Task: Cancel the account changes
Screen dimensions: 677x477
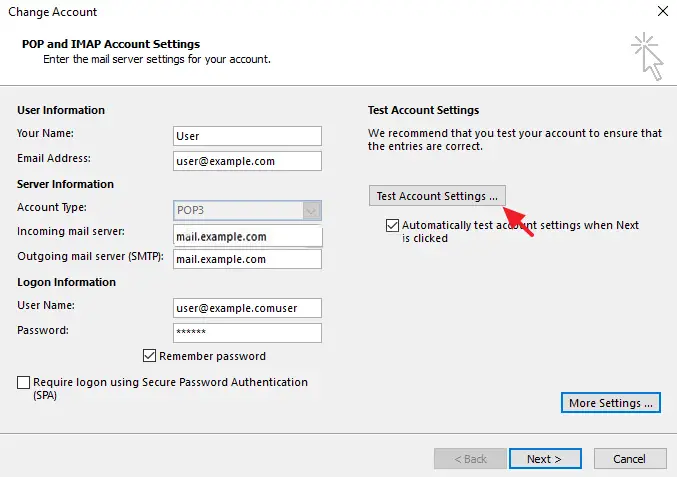Action: tap(630, 459)
